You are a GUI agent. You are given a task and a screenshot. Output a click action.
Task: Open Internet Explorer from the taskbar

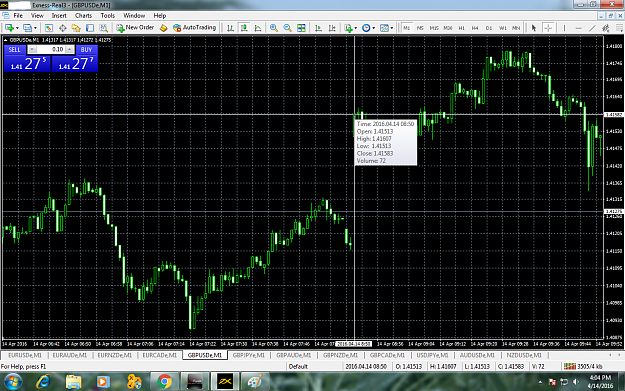pos(43,382)
